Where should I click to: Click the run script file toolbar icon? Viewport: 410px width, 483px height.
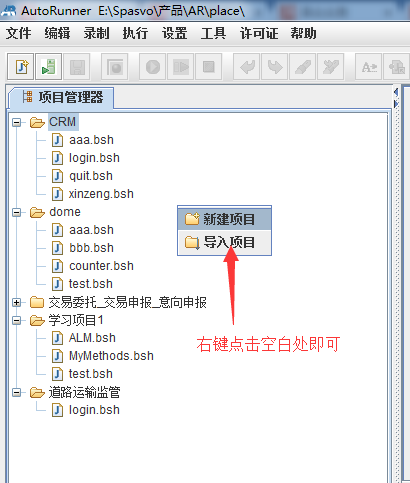tap(48, 67)
